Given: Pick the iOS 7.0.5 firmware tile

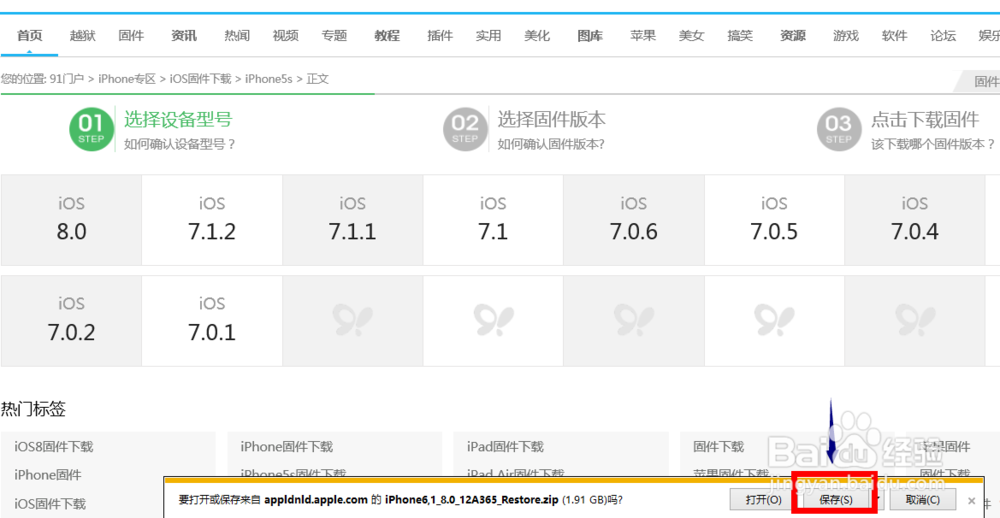Looking at the screenshot, I should pos(774,220).
